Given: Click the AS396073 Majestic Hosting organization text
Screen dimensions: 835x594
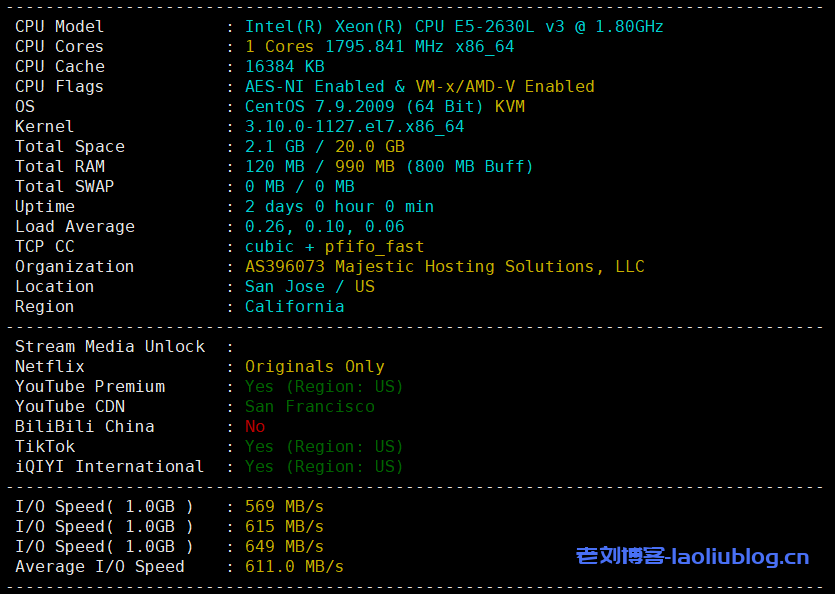Looking at the screenshot, I should point(444,267).
